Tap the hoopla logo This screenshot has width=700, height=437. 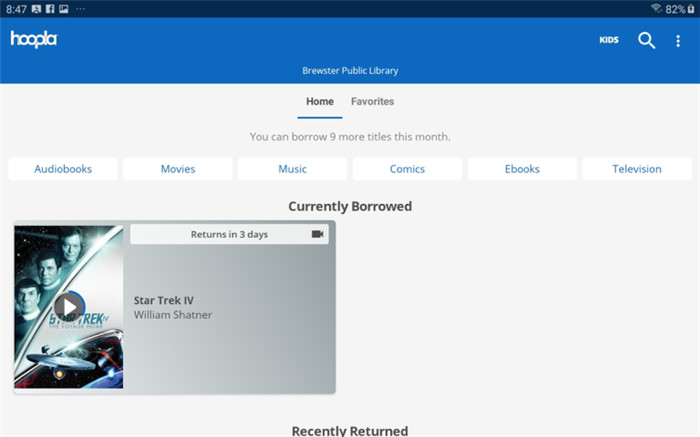pos(34,39)
